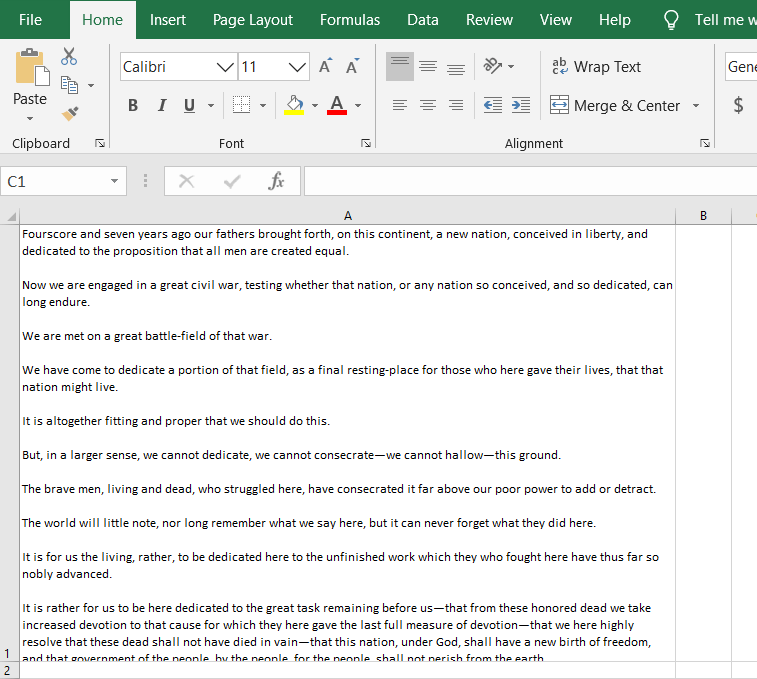Click the Cancel X in formula bar
Viewport: 757px width, 679px height.
(186, 181)
